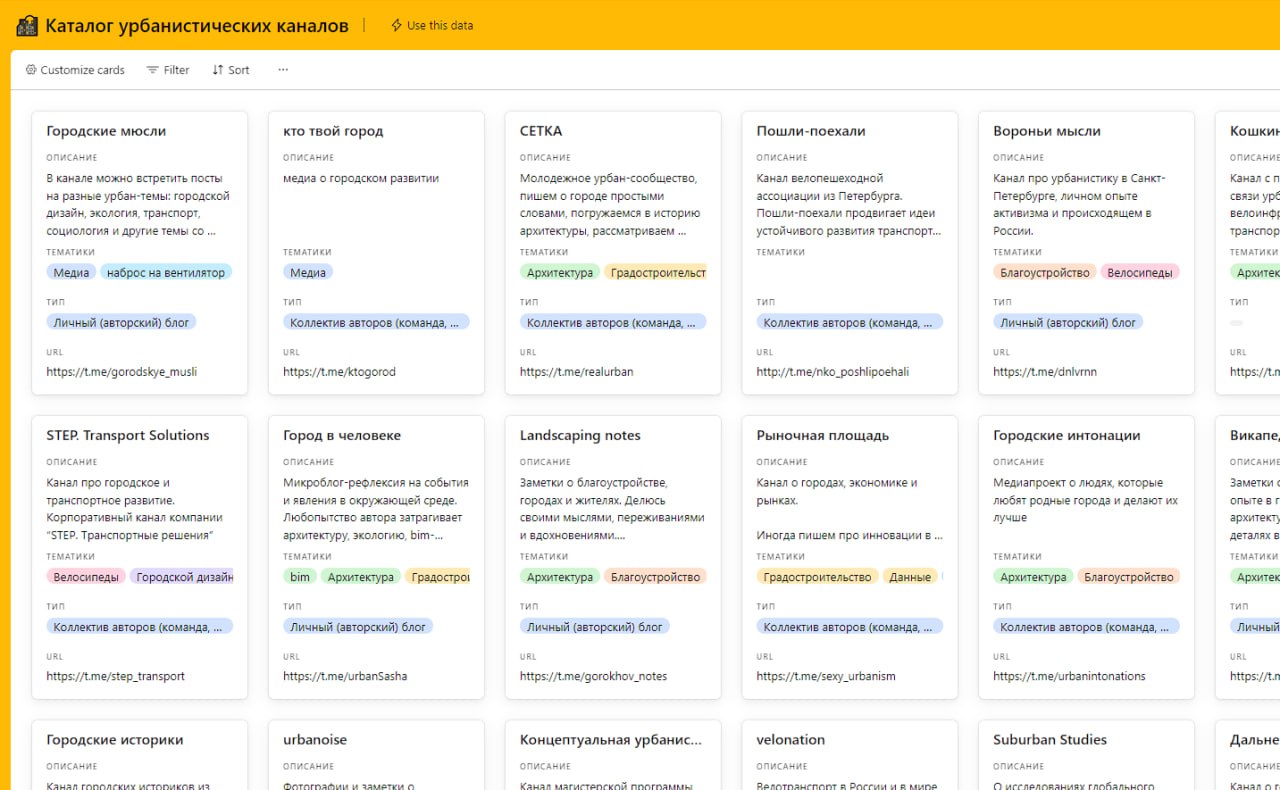
Task: Click the наброс на вентилятор tag
Action: 166,272
